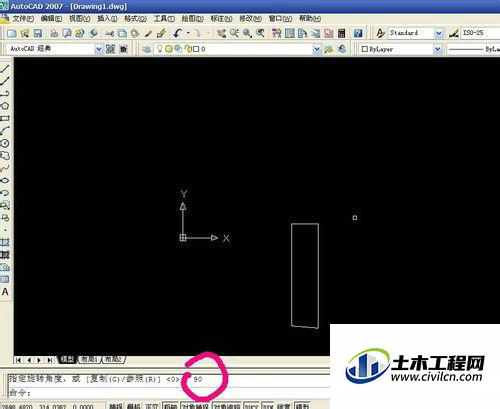Select the Make Block tool
Screen dimensions: 500x409
pos(5,218)
